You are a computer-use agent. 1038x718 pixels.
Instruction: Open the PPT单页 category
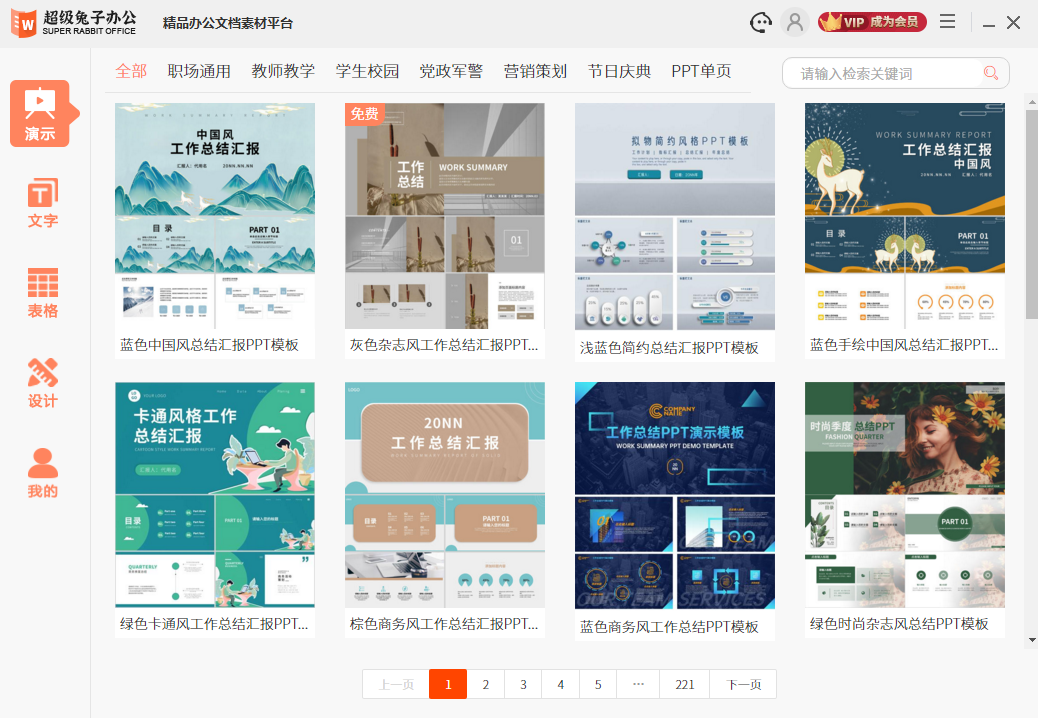702,71
